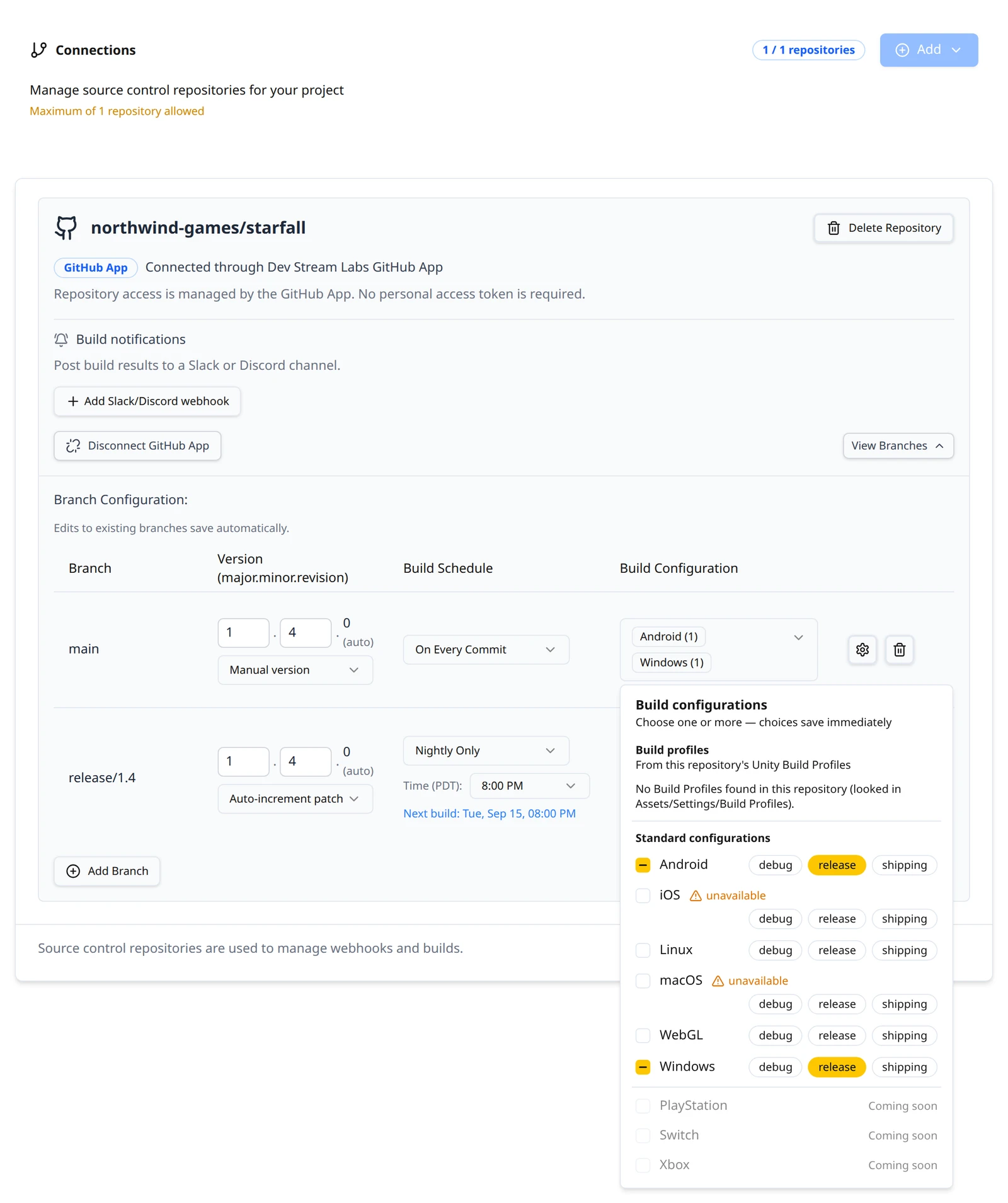Open On Every Commit schedule dropdown
This screenshot has width=1008, height=1203.
point(486,649)
